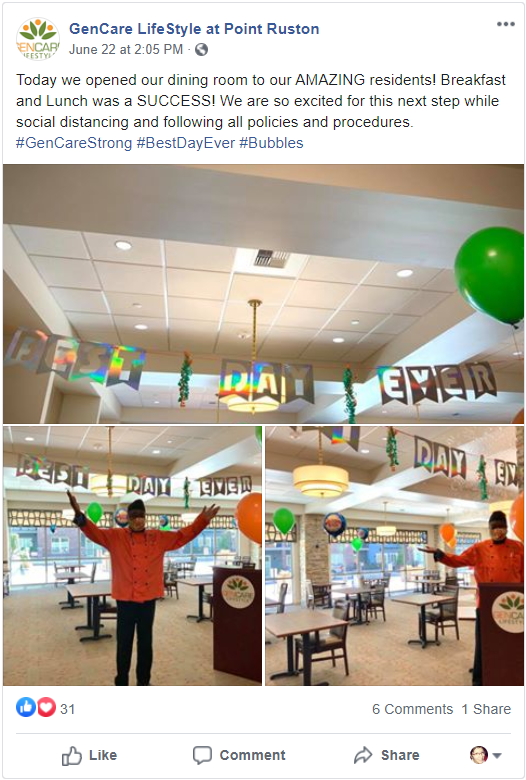Open the top Best Day Ever banner photo
The height and width of the screenshot is (780, 526).
(x=263, y=294)
